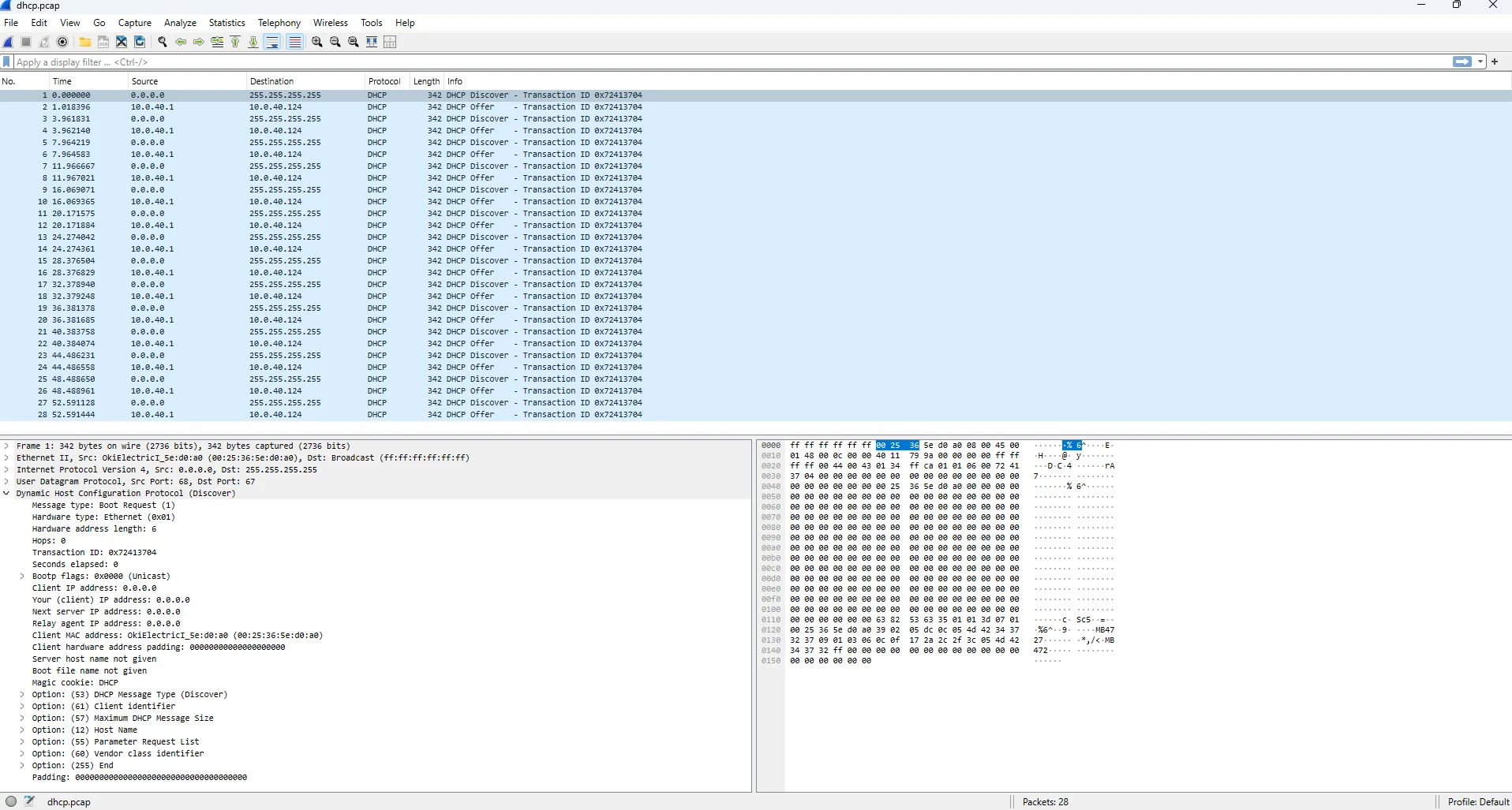Screen dimensions: 1512x810
Task: Add a display filter button with plus icon
Action: pos(1495,62)
